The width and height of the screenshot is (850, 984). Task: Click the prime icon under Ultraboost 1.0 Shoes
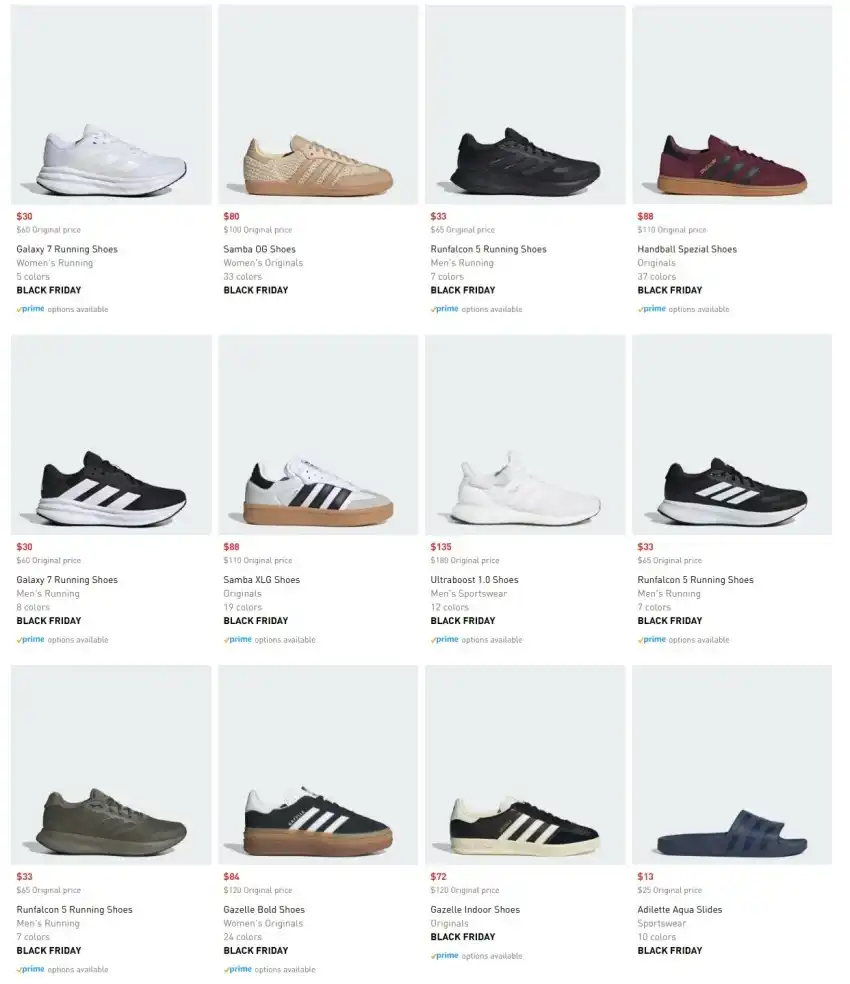[x=445, y=640]
